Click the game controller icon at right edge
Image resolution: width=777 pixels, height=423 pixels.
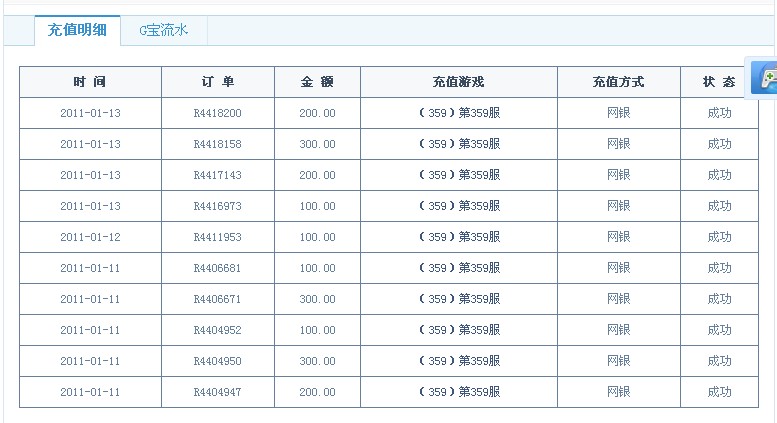764,78
